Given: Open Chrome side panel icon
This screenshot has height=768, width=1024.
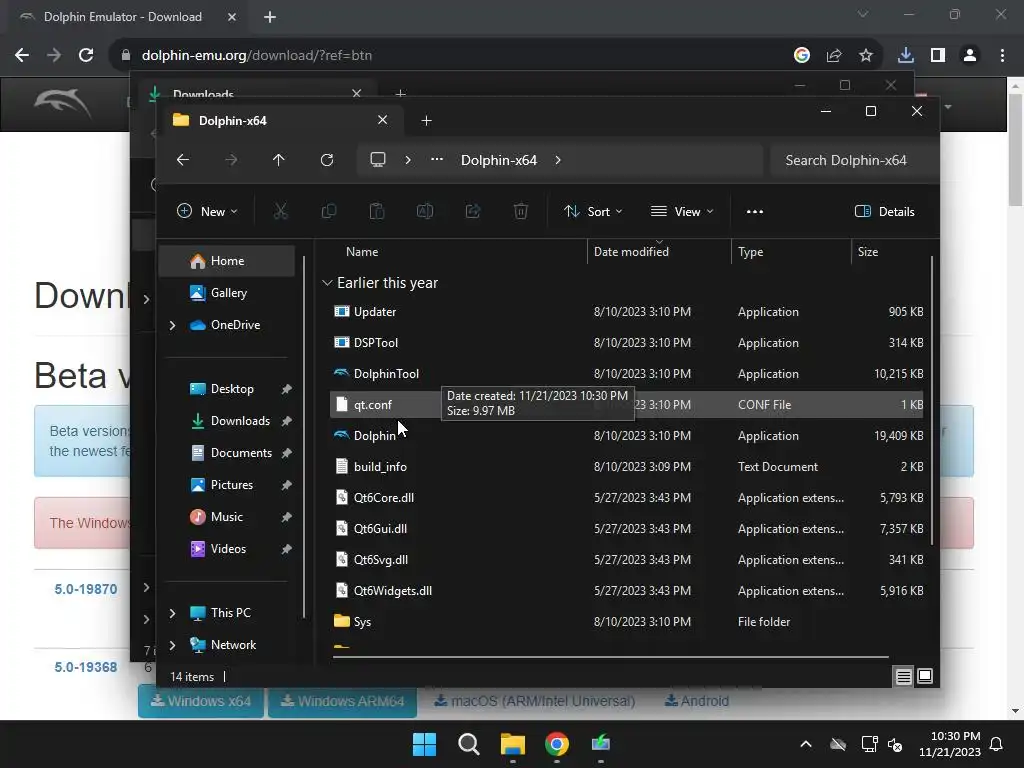Looking at the screenshot, I should 938,56.
